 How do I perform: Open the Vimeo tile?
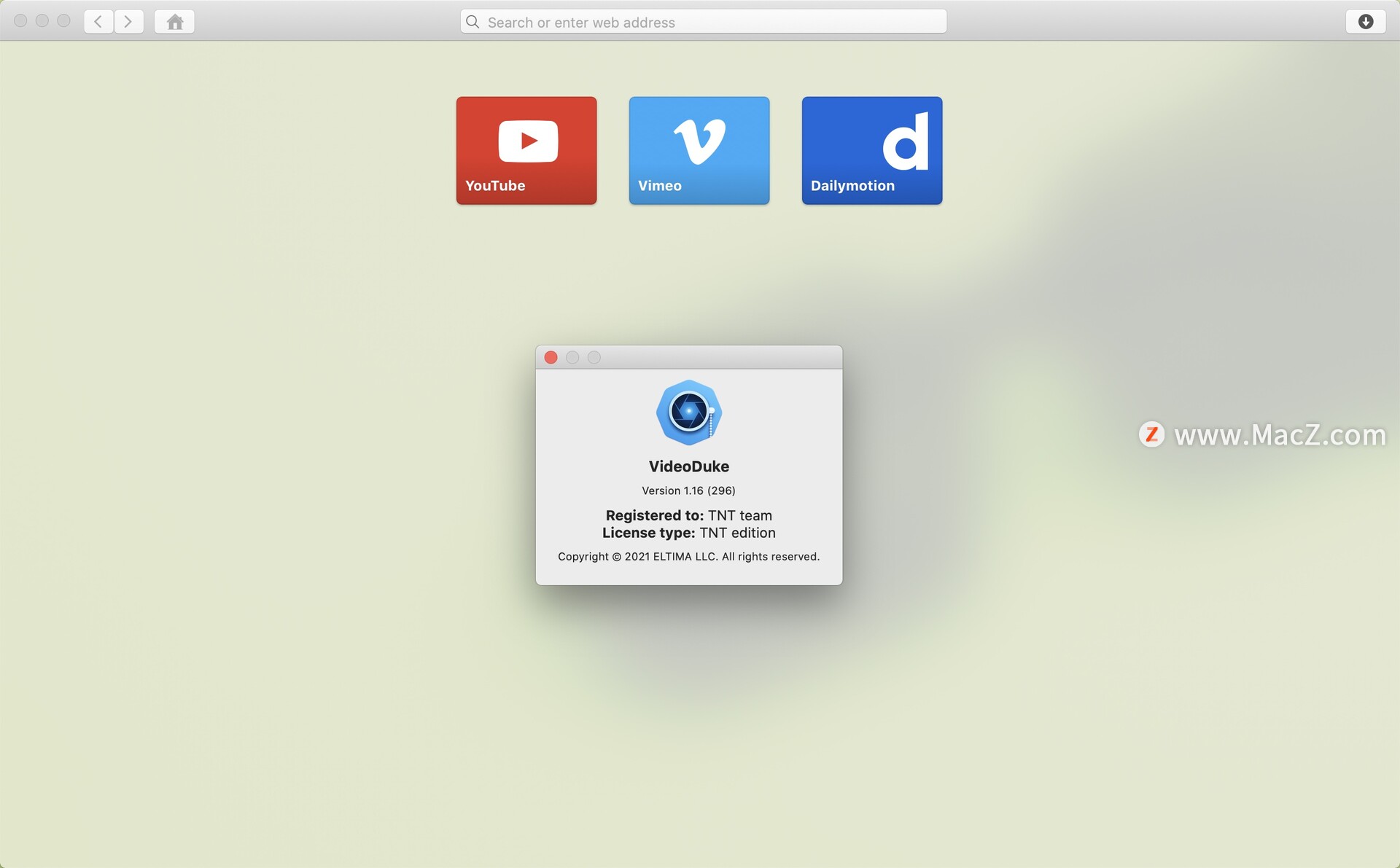[699, 150]
